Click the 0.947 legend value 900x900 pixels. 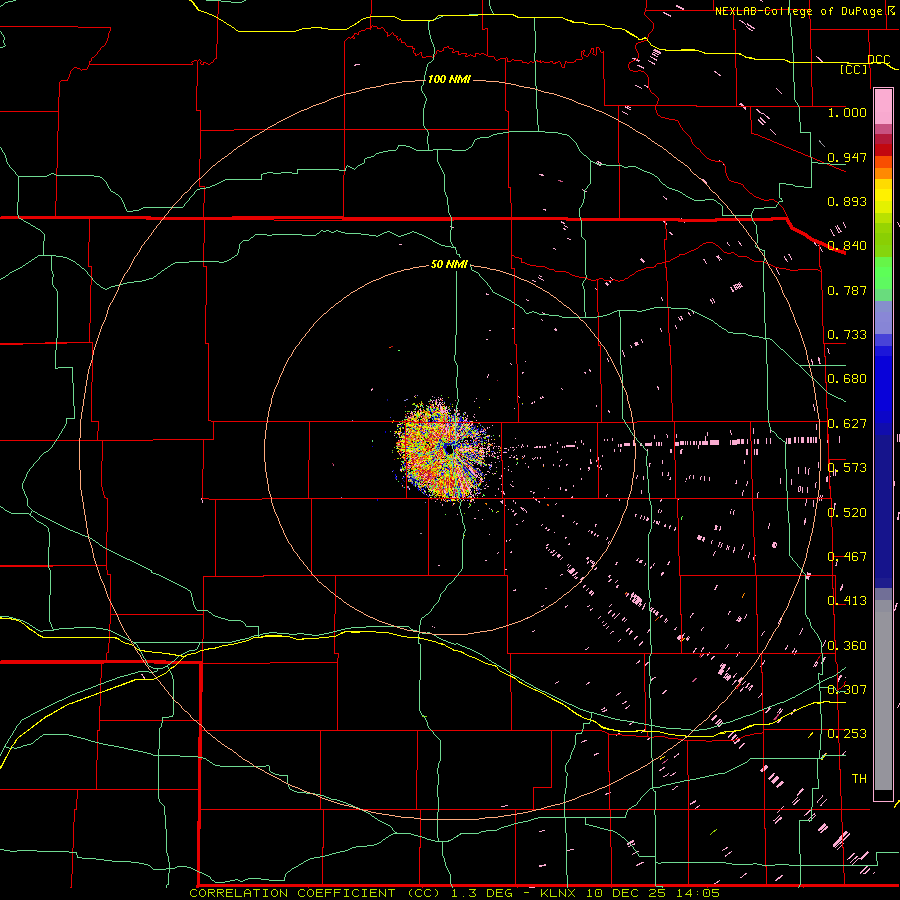847,157
